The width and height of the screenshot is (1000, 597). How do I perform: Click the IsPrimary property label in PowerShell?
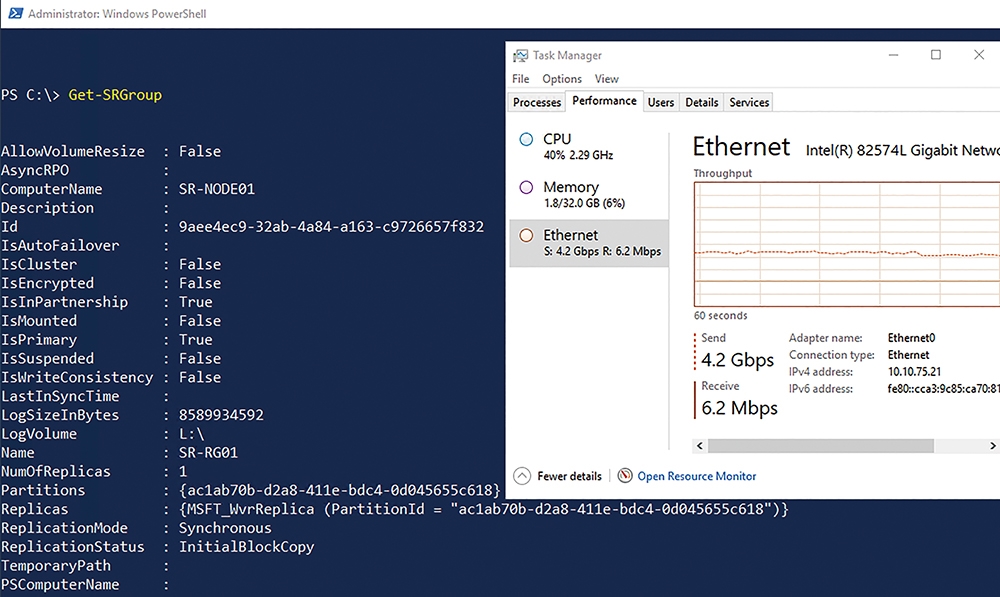(x=39, y=339)
